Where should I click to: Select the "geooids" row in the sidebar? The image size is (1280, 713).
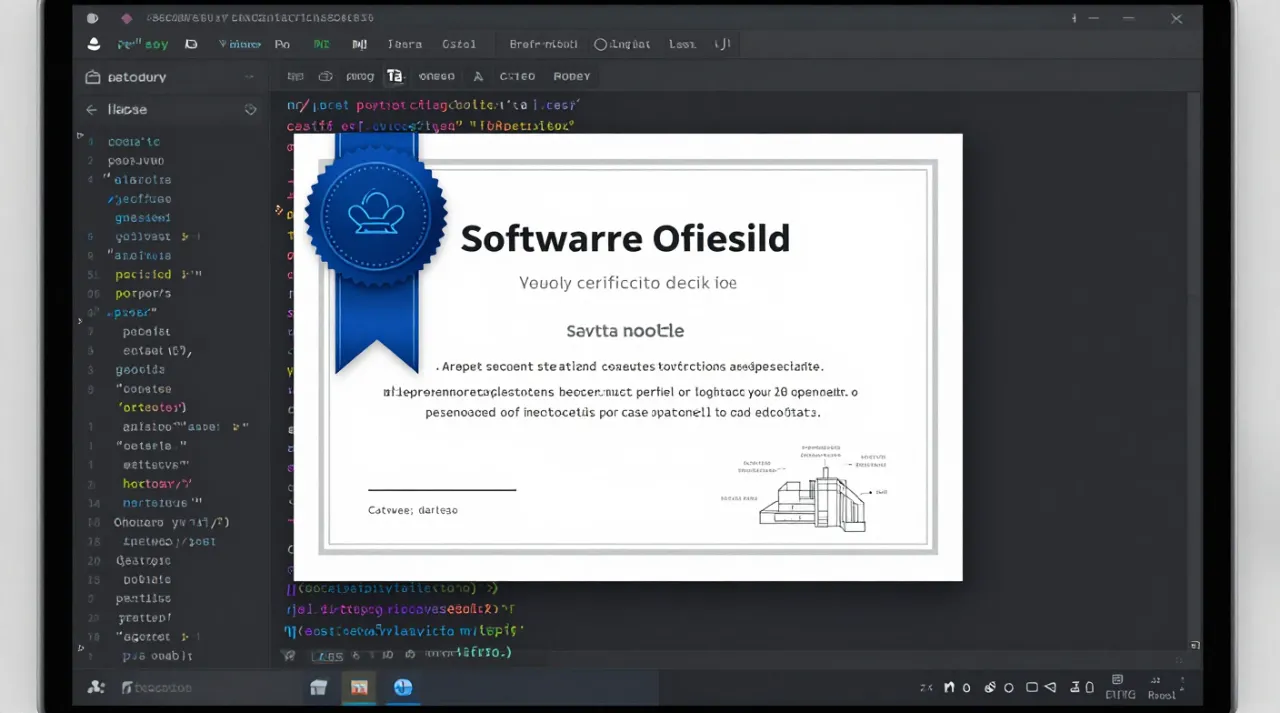(141, 370)
